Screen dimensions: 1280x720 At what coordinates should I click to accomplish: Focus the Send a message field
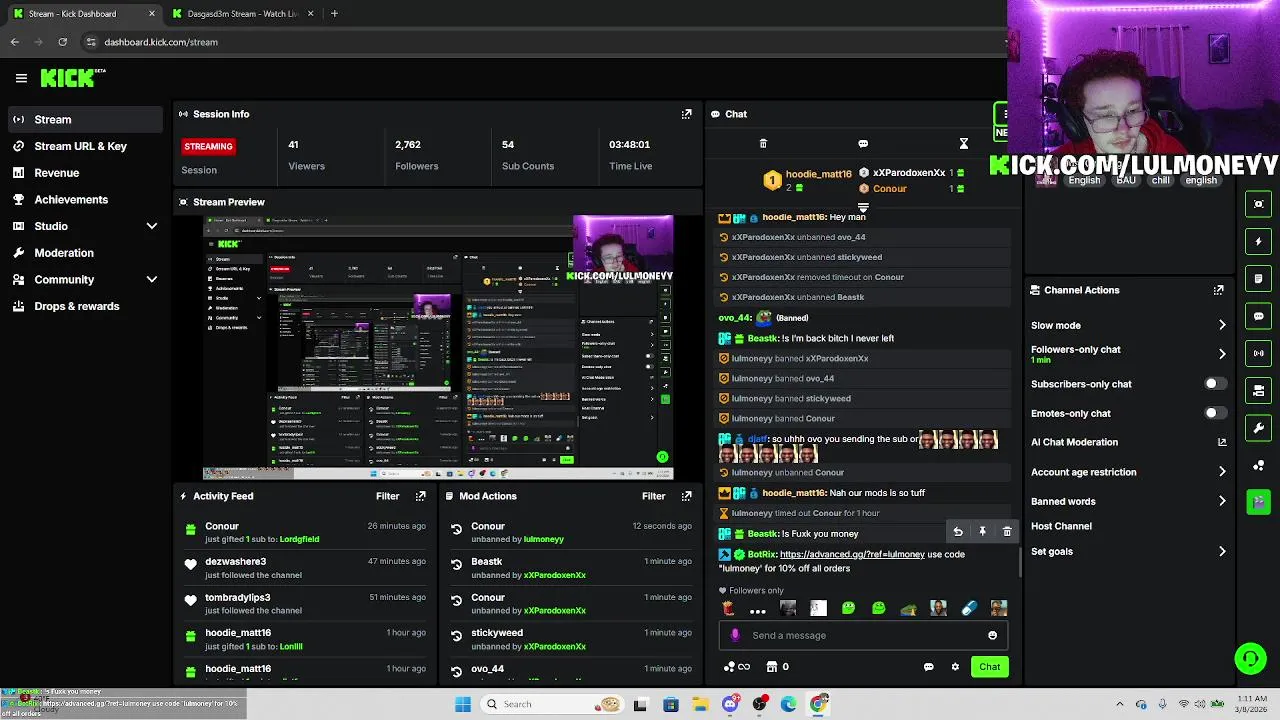pyautogui.click(x=861, y=635)
